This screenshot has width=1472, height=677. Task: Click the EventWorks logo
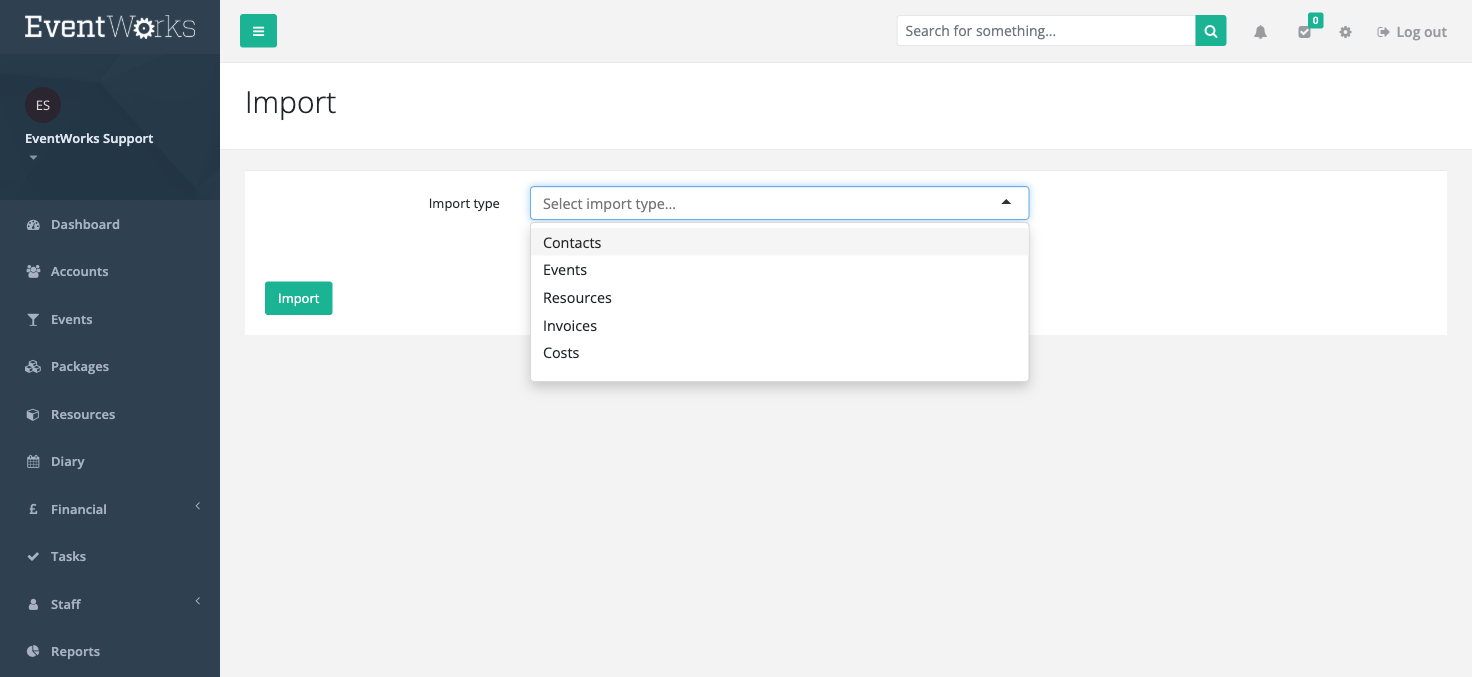coord(110,27)
